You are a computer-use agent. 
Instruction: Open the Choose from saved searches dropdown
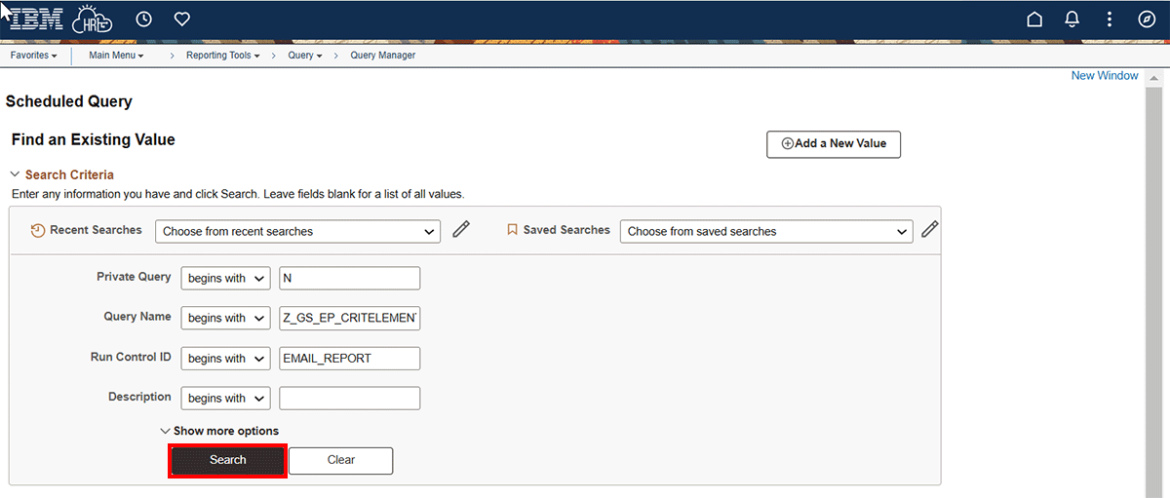pyautogui.click(x=765, y=231)
